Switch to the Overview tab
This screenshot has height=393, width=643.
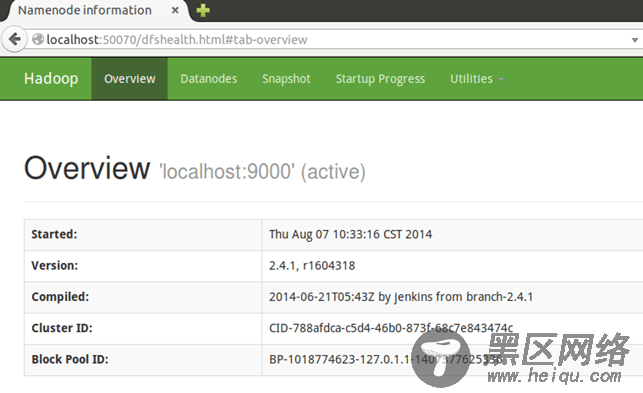(x=130, y=79)
